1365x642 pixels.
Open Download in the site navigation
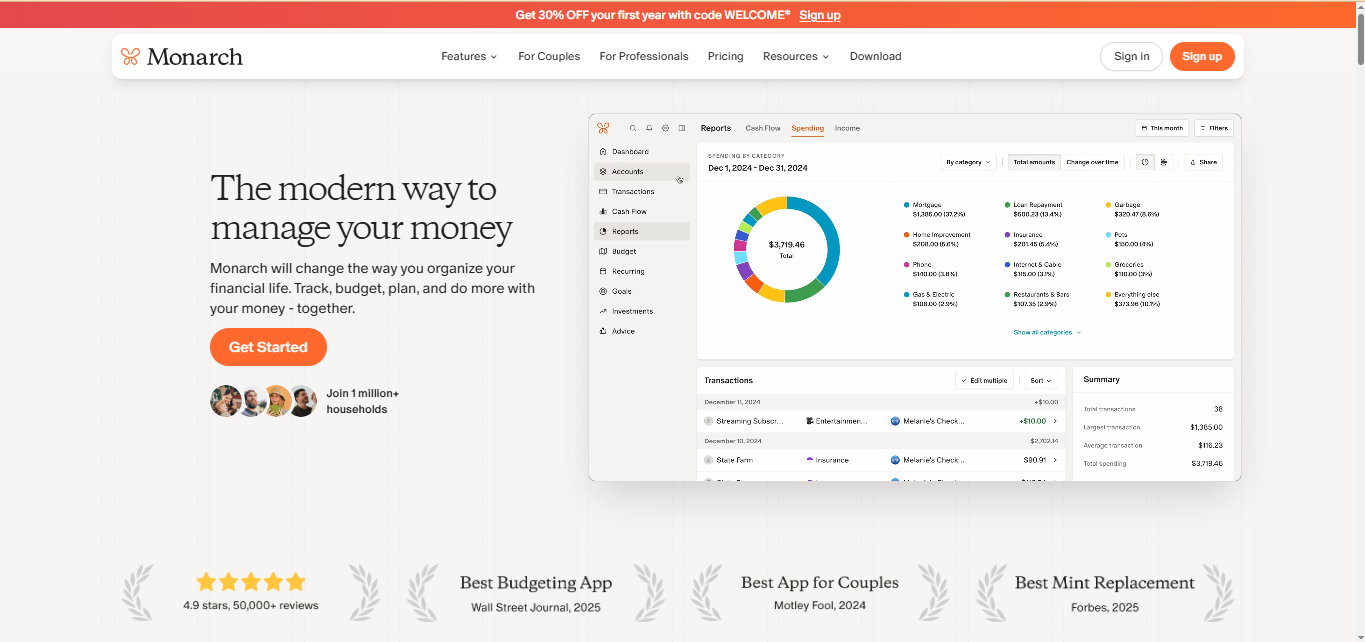[876, 57]
